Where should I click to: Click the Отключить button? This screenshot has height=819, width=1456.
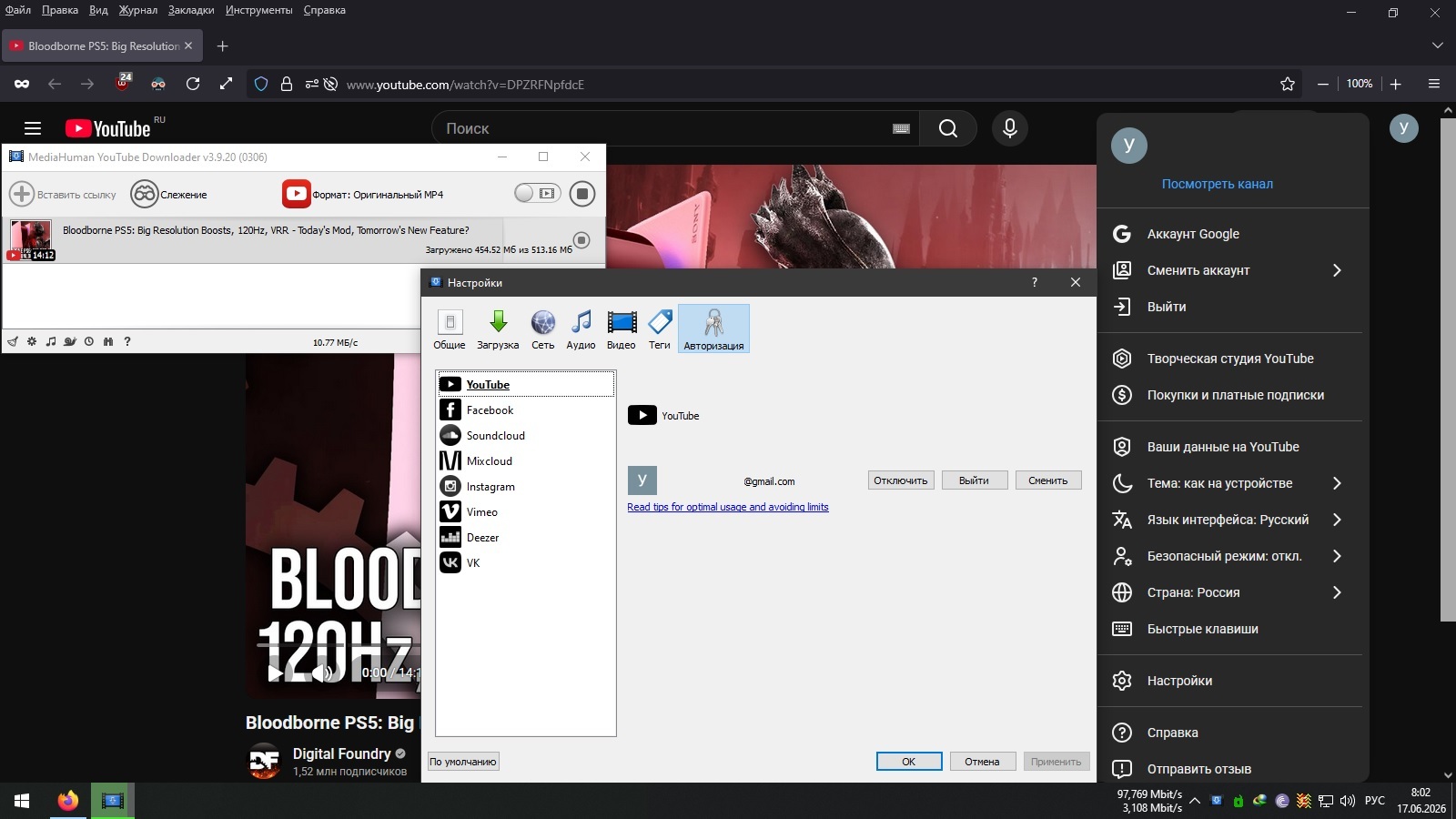[901, 480]
